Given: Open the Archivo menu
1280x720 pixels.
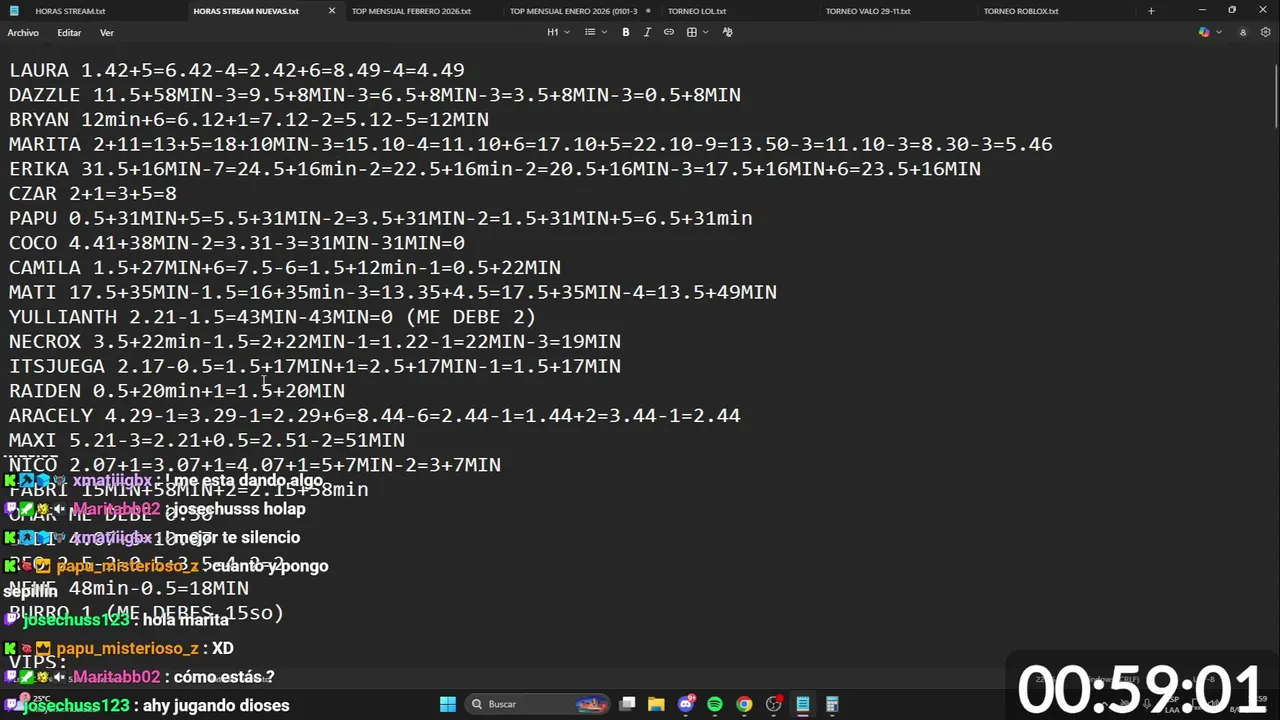Looking at the screenshot, I should coord(23,33).
